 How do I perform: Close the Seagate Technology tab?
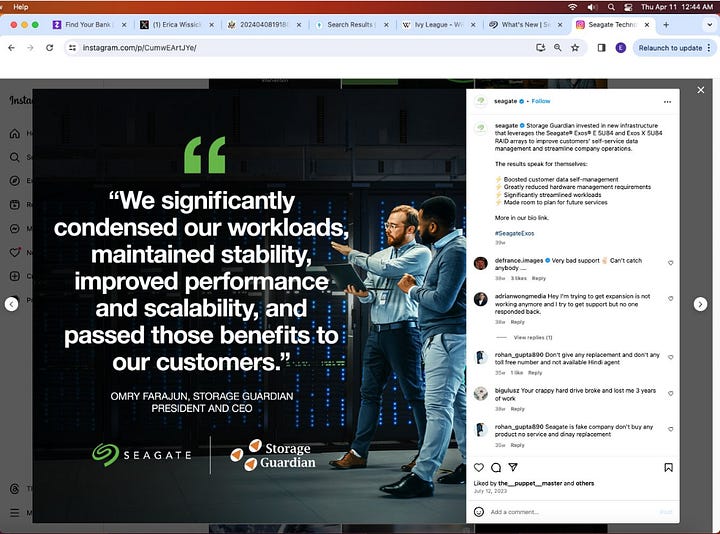pos(647,25)
